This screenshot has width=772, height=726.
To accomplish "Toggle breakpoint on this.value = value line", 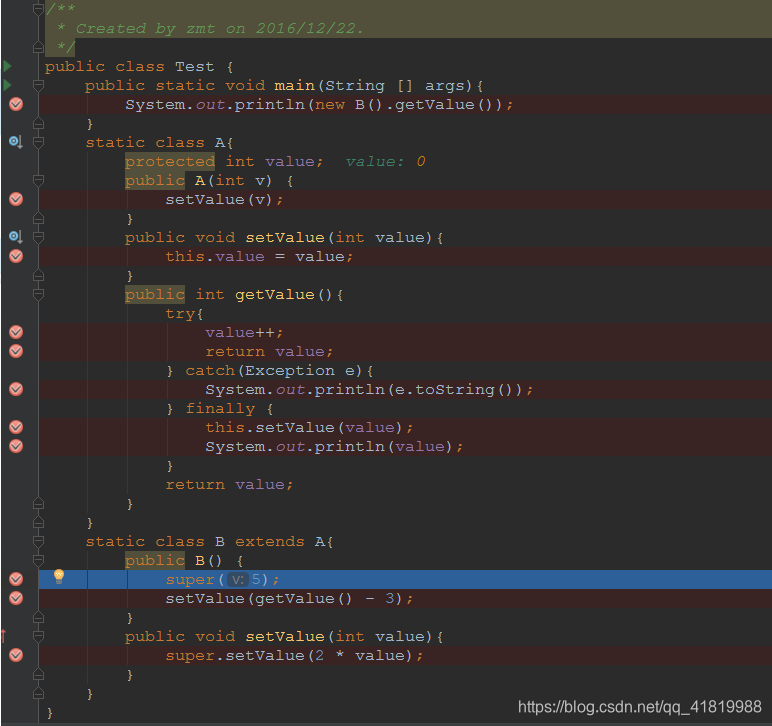I will 16,256.
